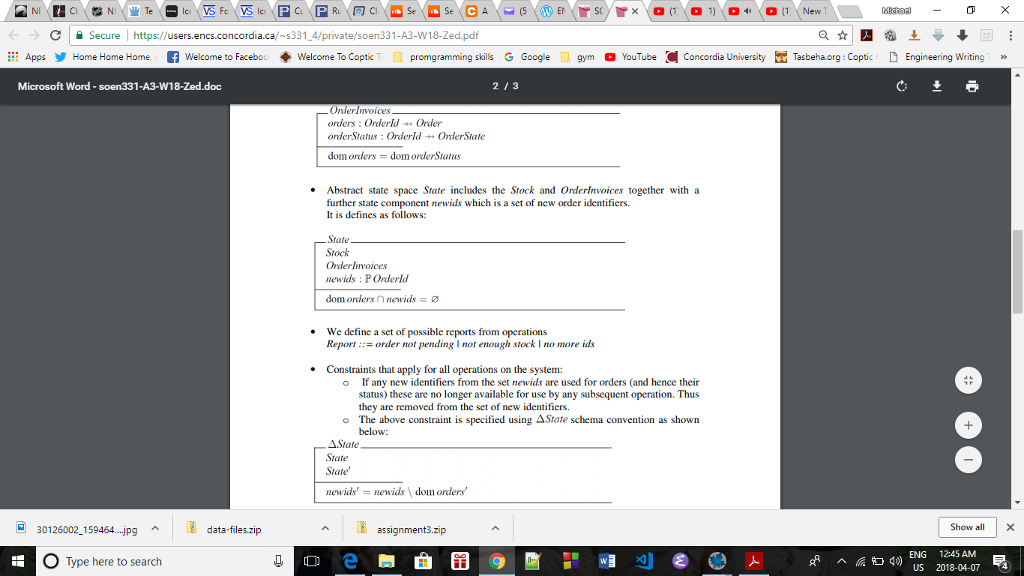Open the Chrome settings menu icon
This screenshot has width=1024, height=576.
[1013, 33]
